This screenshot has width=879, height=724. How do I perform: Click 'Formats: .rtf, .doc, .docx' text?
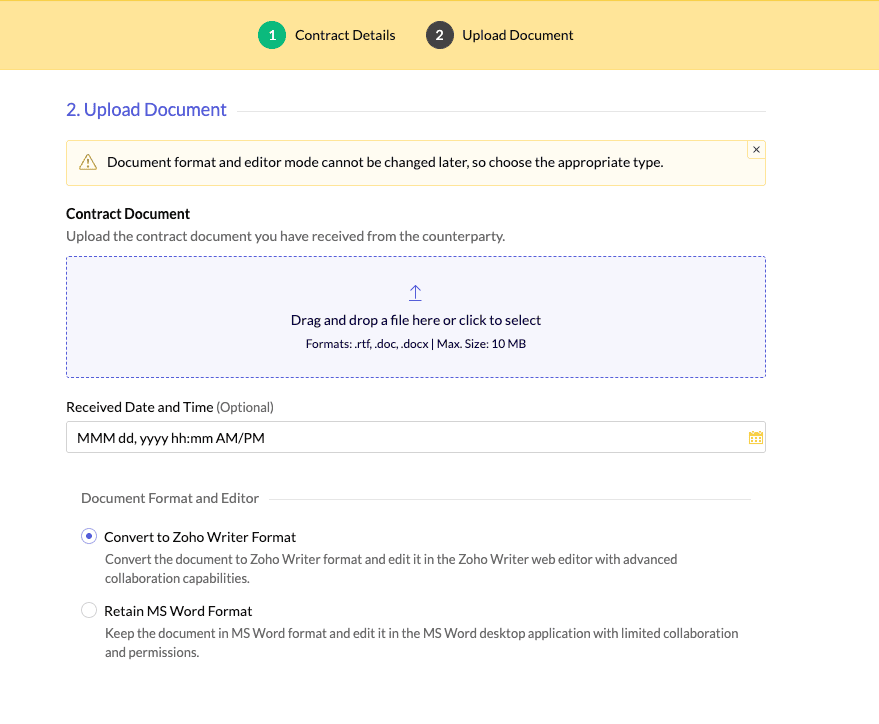367,344
